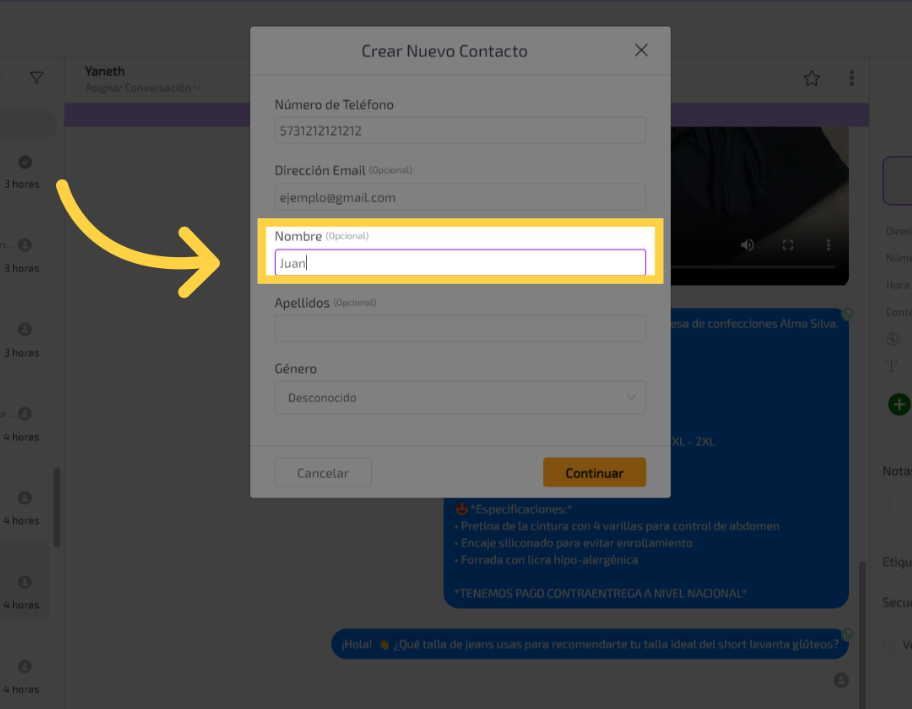This screenshot has height=709, width=912.
Task: Enter fullscreen on the video
Action: [788, 245]
